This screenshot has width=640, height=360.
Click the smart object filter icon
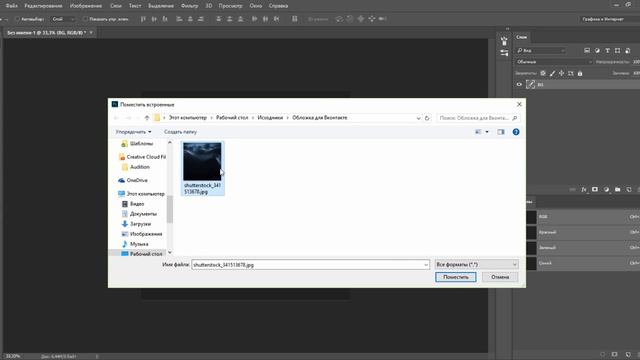[627, 51]
